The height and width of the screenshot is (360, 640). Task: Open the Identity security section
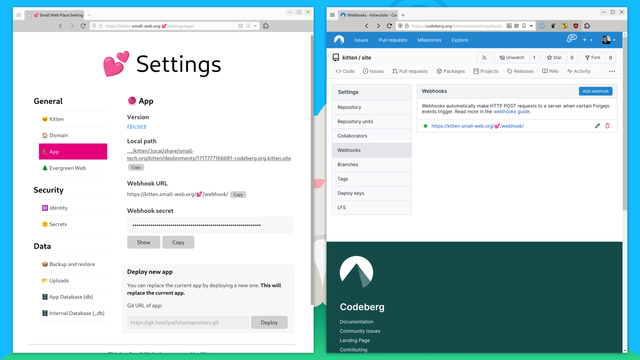coord(73,208)
